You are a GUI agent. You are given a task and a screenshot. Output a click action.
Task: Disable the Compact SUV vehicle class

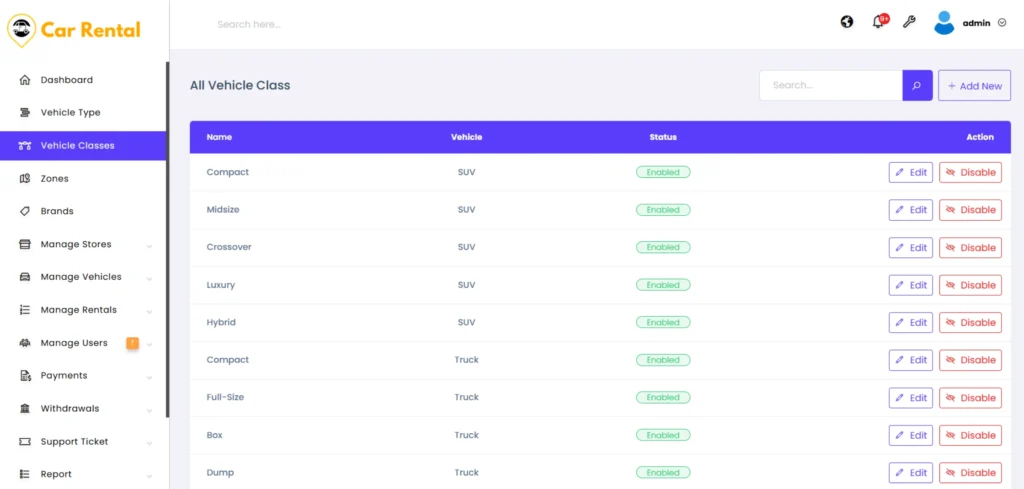pos(970,173)
